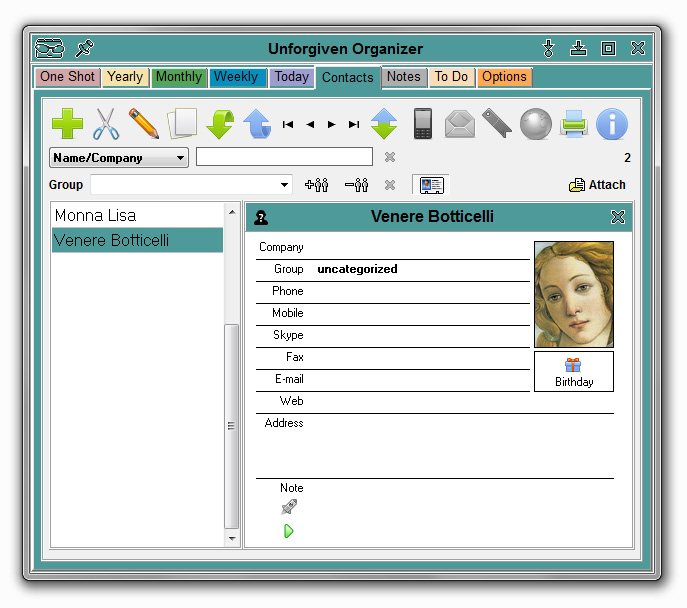
Task: Click the Contacts tab
Action: 348,78
